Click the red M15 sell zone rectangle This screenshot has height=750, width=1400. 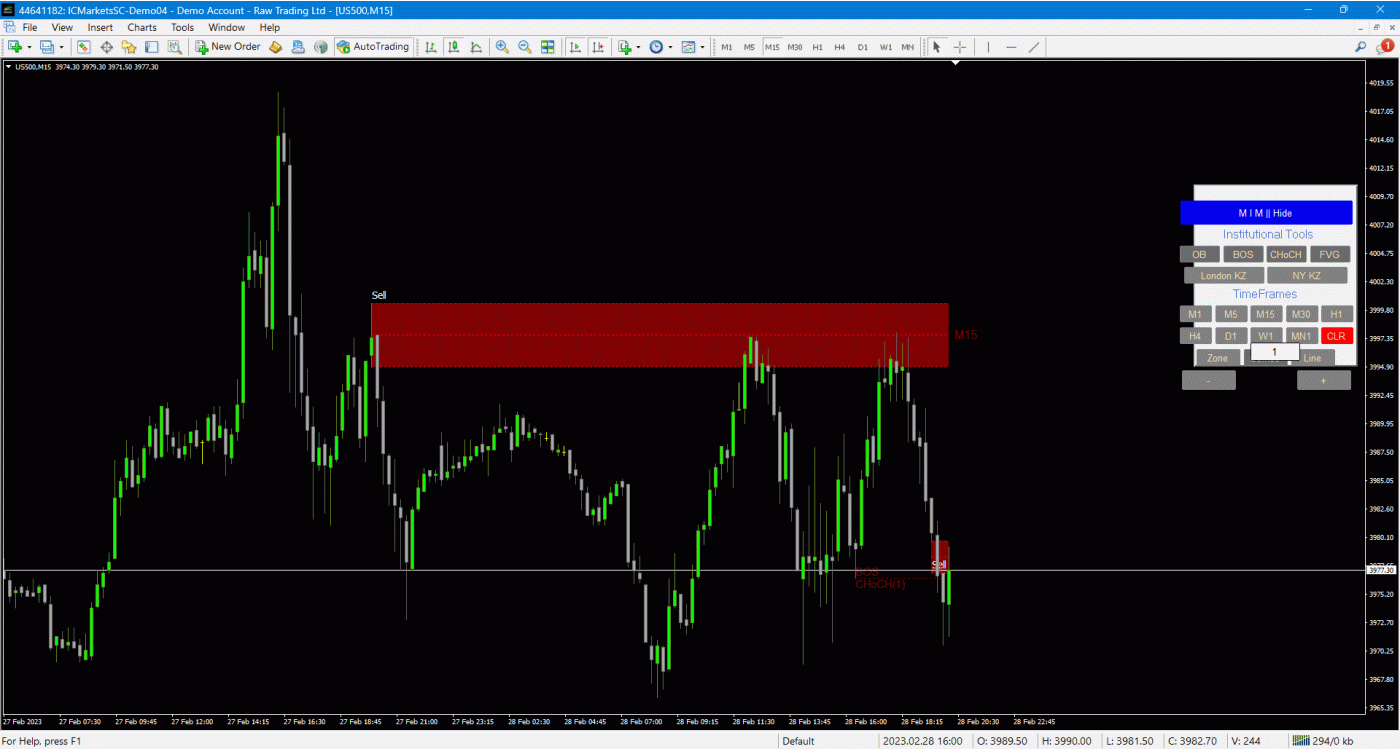(x=660, y=335)
